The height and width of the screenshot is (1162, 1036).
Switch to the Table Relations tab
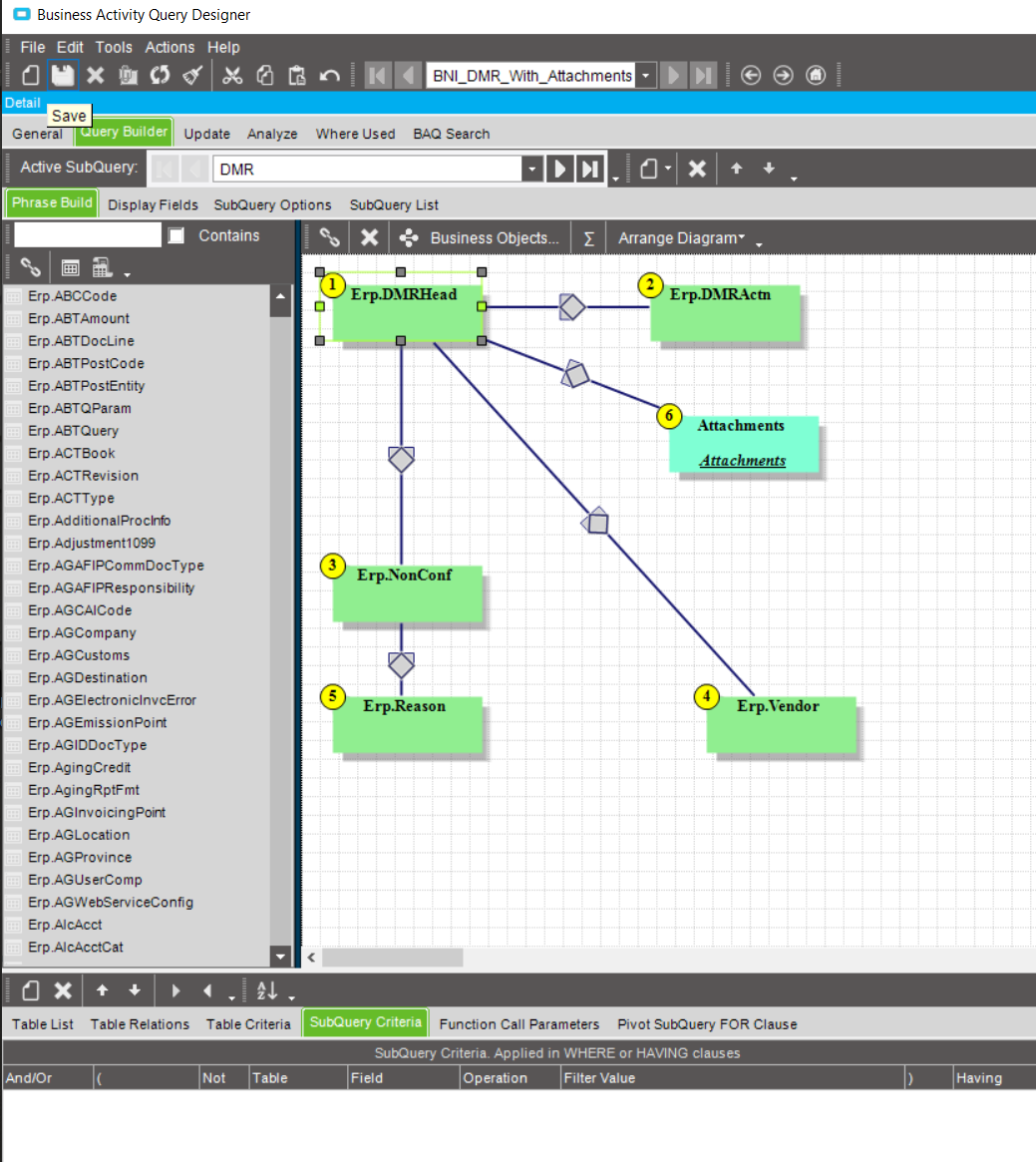coord(140,1024)
